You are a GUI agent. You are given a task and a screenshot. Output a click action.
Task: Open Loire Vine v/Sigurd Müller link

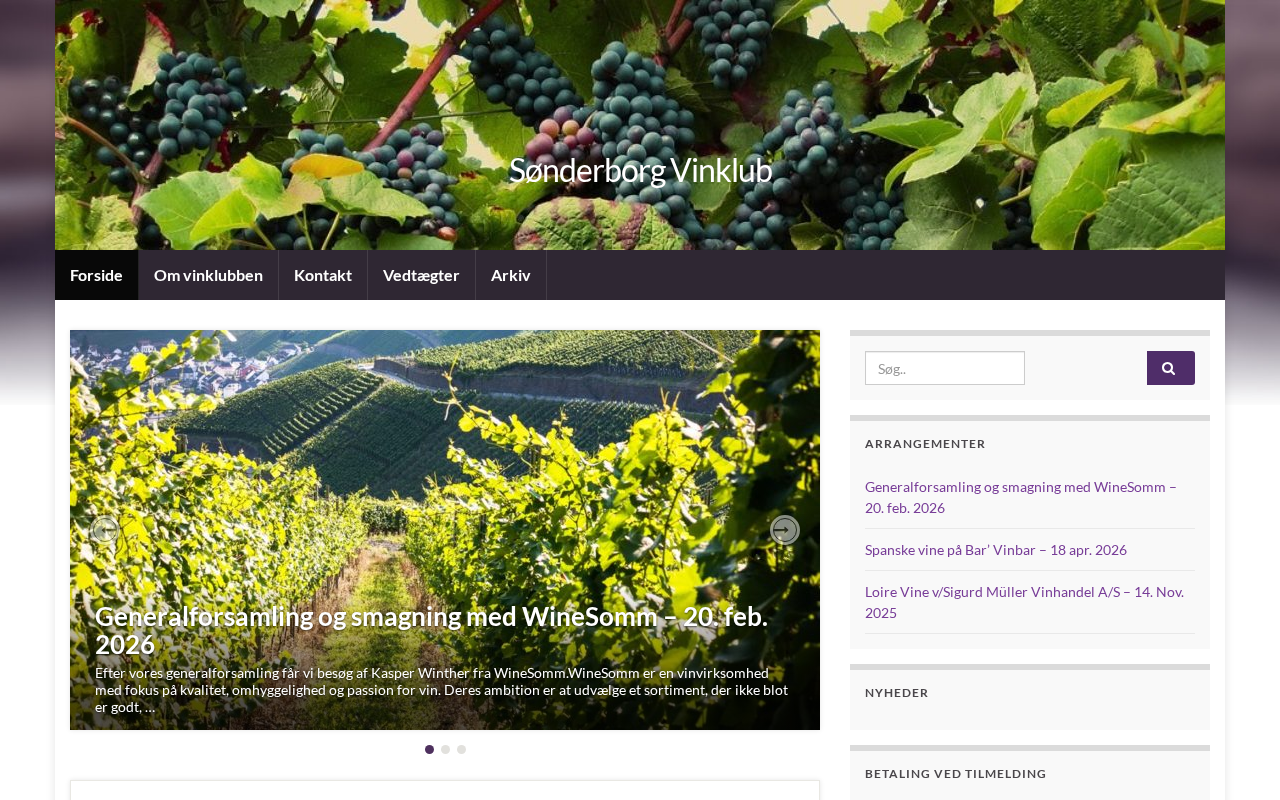(x=1024, y=602)
